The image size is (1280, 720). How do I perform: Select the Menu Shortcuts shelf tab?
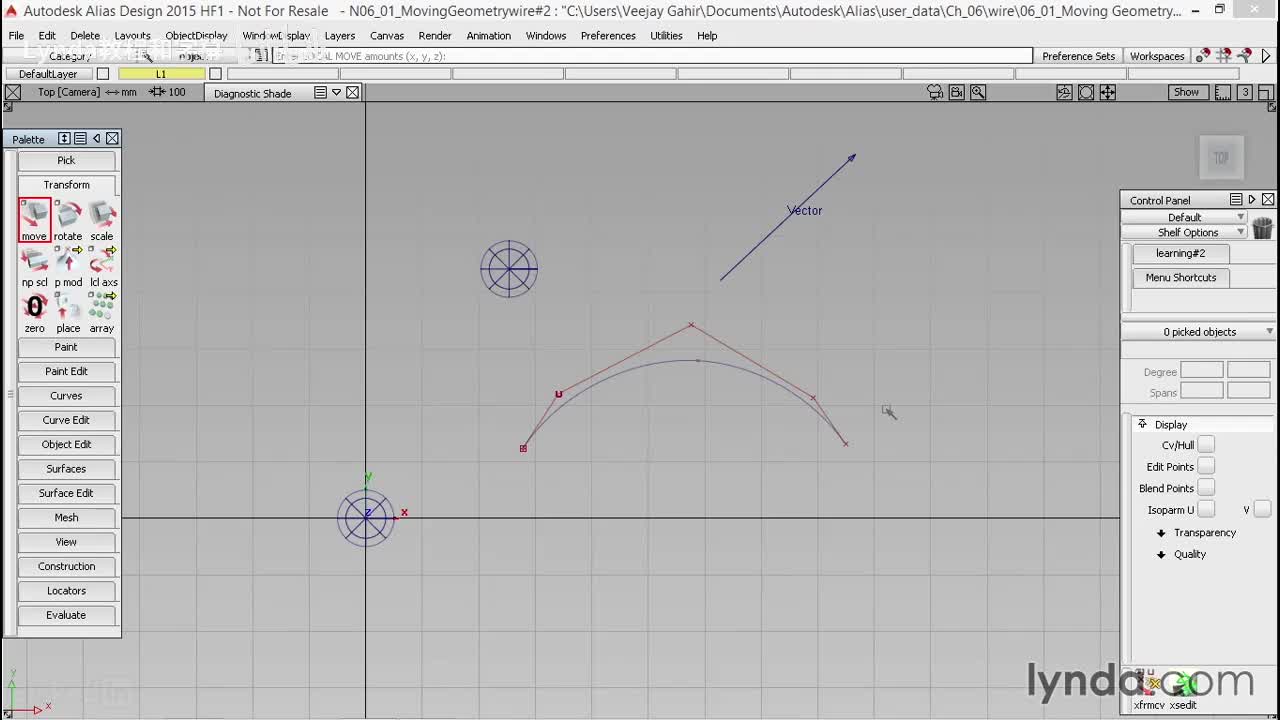click(x=1180, y=278)
